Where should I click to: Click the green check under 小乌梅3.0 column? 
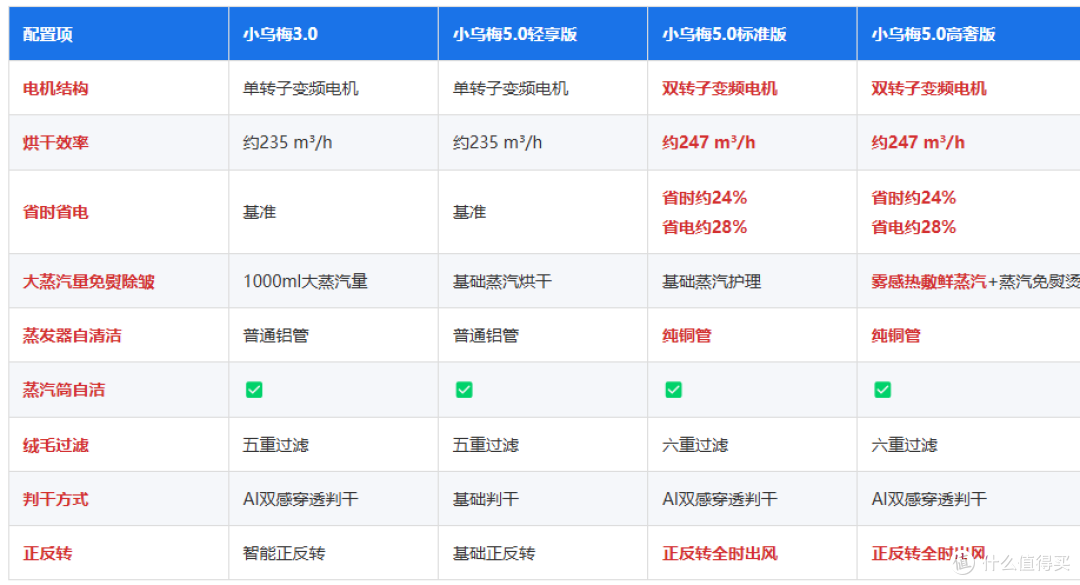point(254,390)
